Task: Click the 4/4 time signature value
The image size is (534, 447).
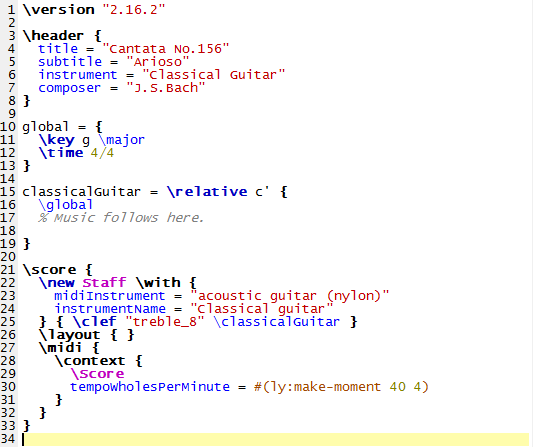Action: pyautogui.click(x=102, y=153)
